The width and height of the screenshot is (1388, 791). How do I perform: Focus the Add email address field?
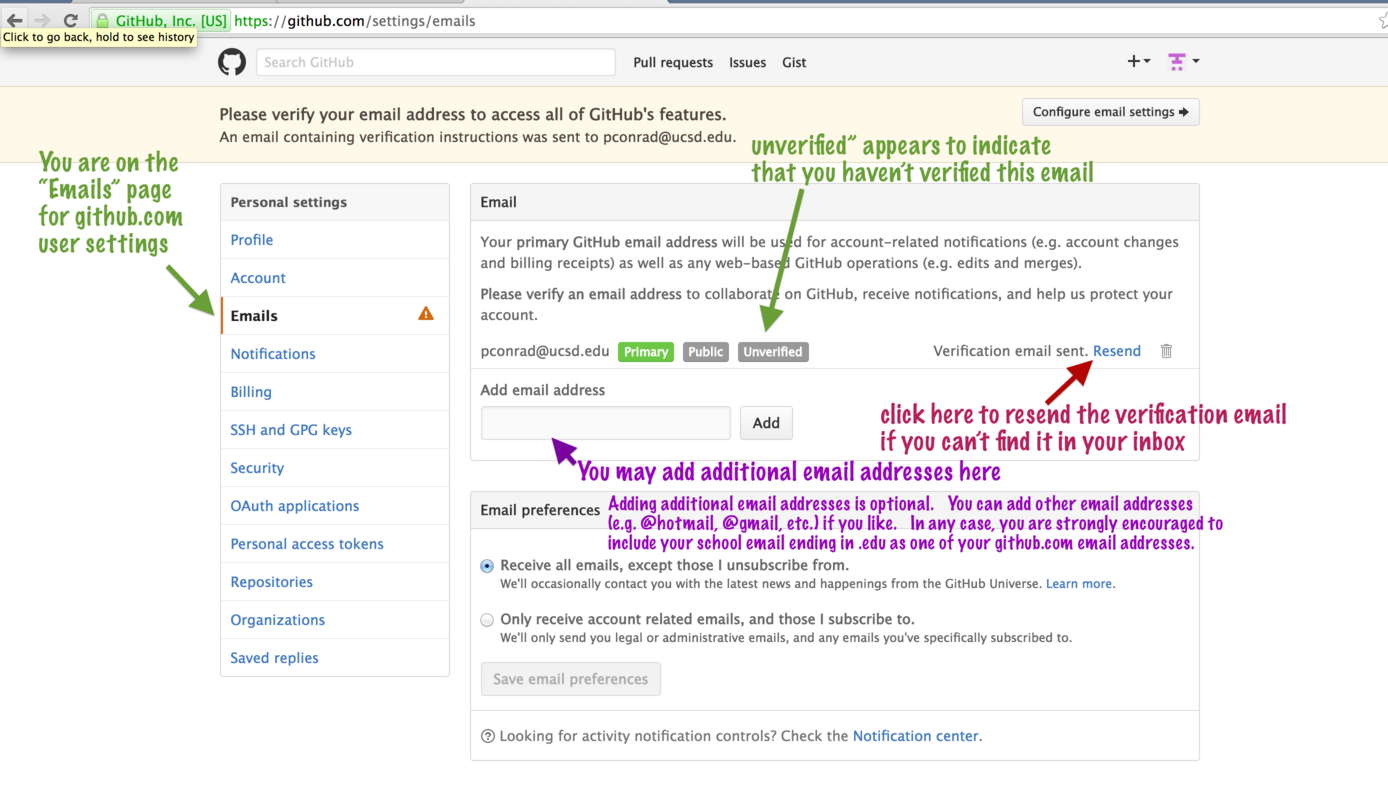pos(606,423)
